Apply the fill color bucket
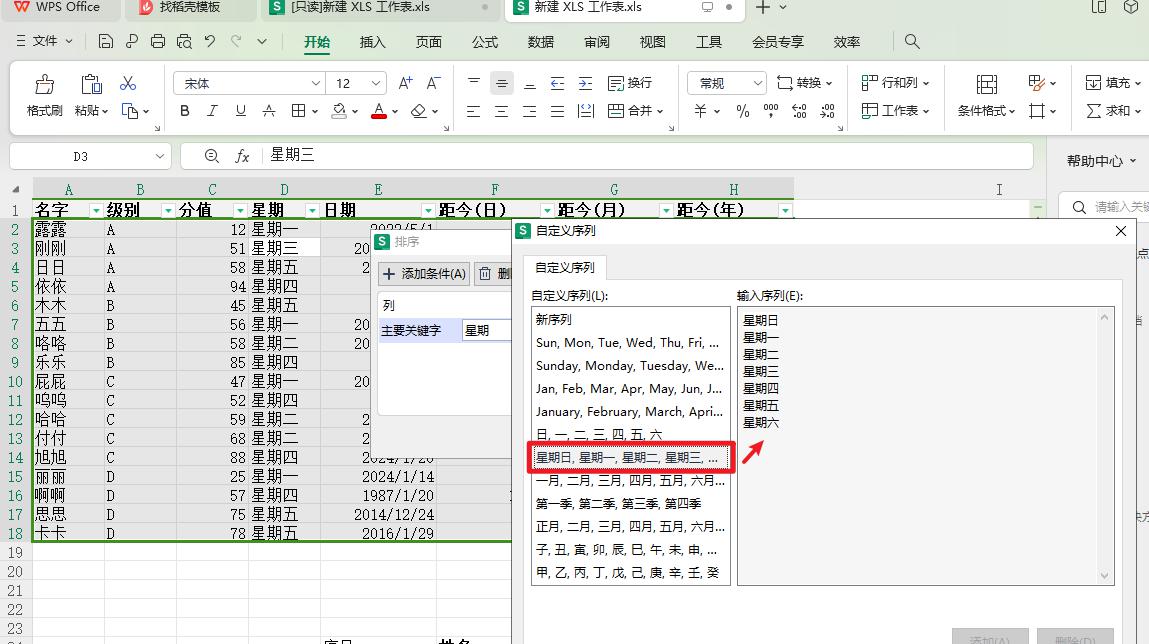 (x=339, y=111)
